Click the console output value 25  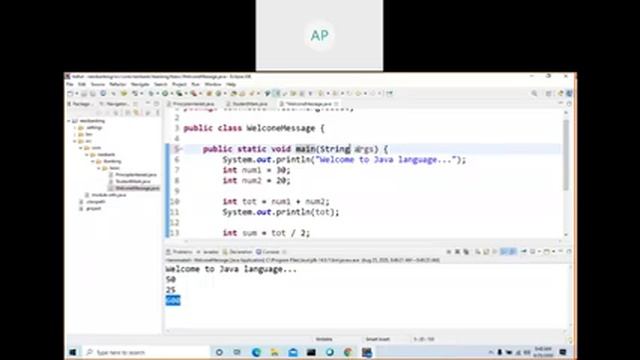(x=171, y=290)
